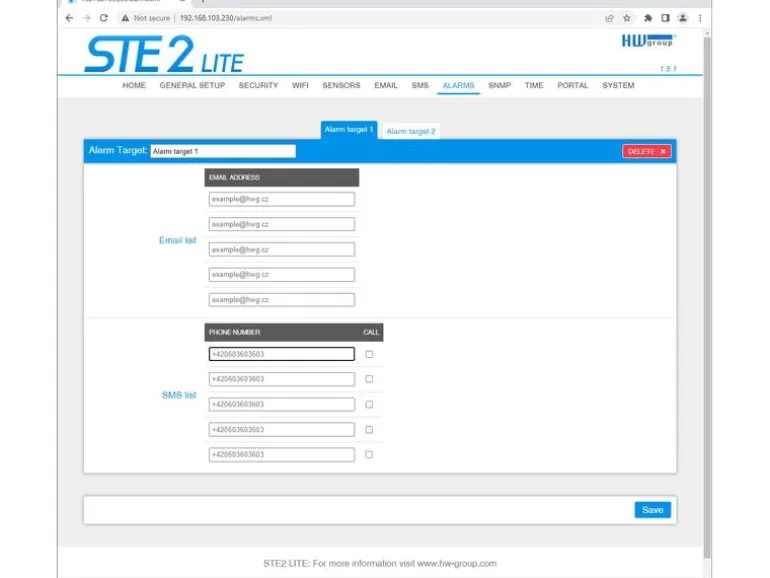The width and height of the screenshot is (770, 578).
Task: Click the fifth email address field
Action: tap(281, 300)
